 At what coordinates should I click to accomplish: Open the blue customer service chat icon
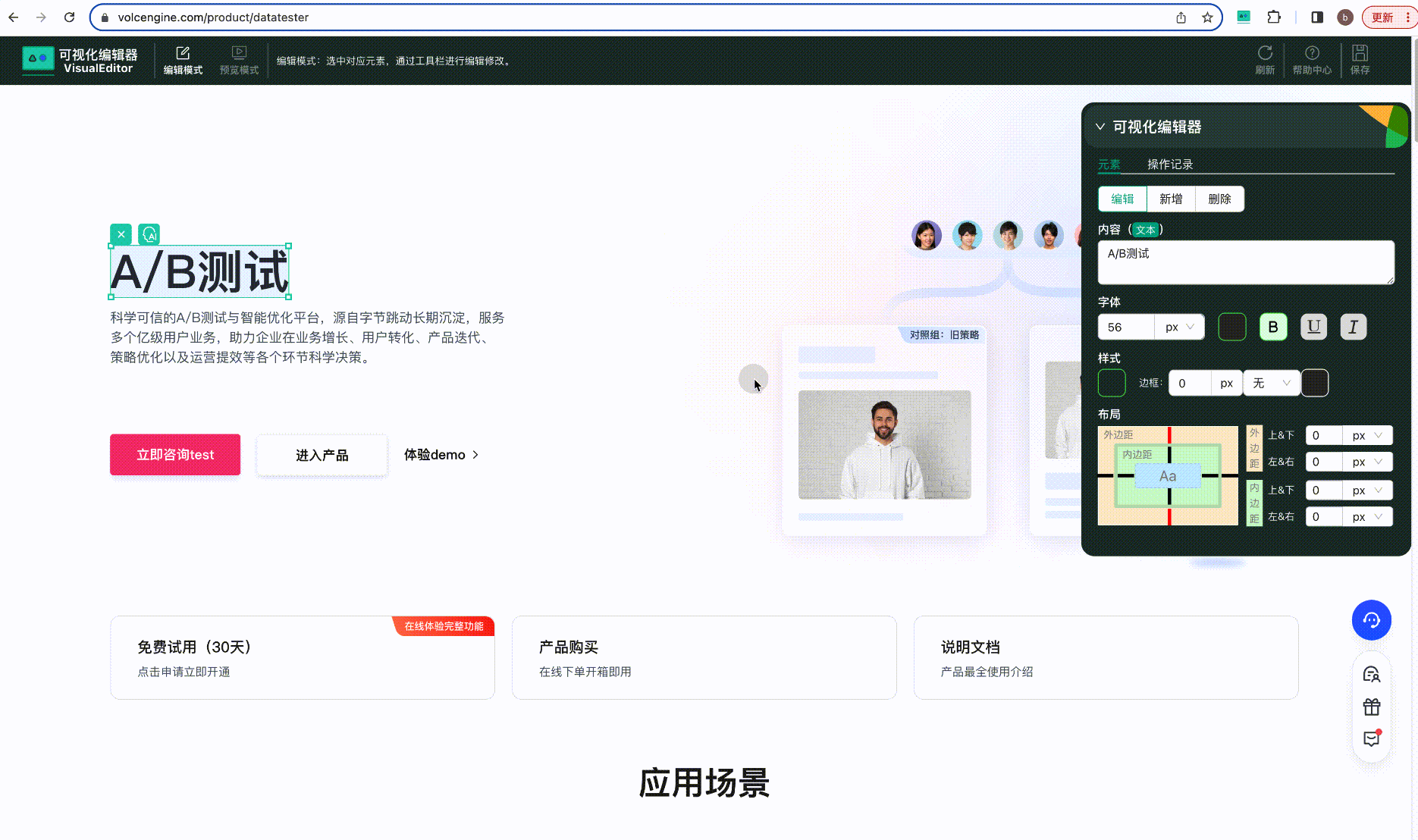point(1371,620)
